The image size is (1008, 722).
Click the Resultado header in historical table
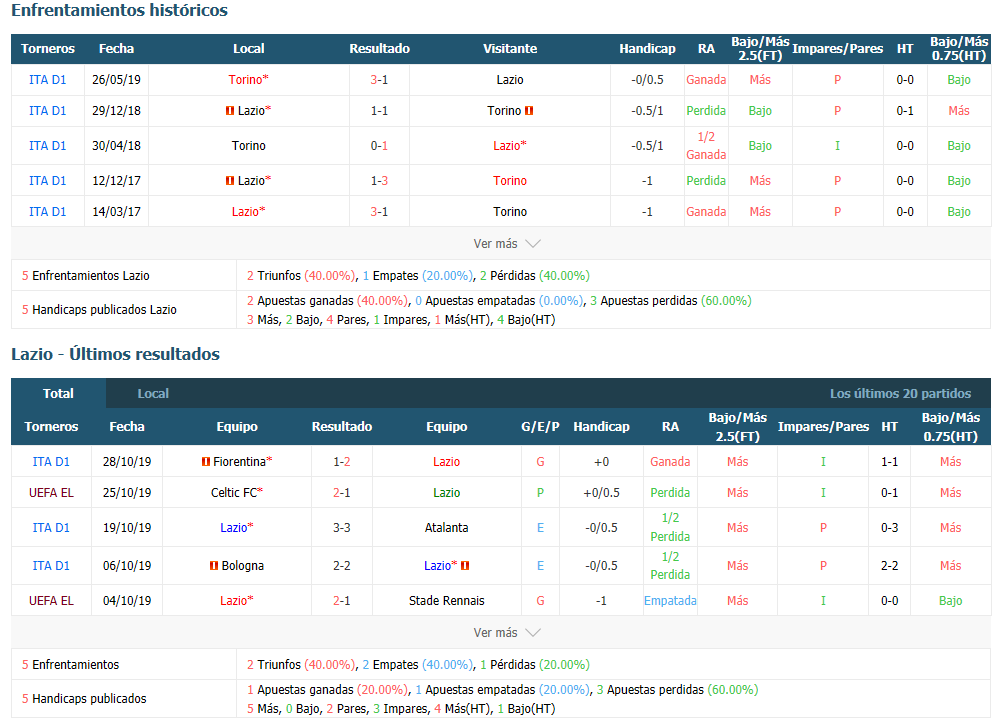[x=379, y=49]
